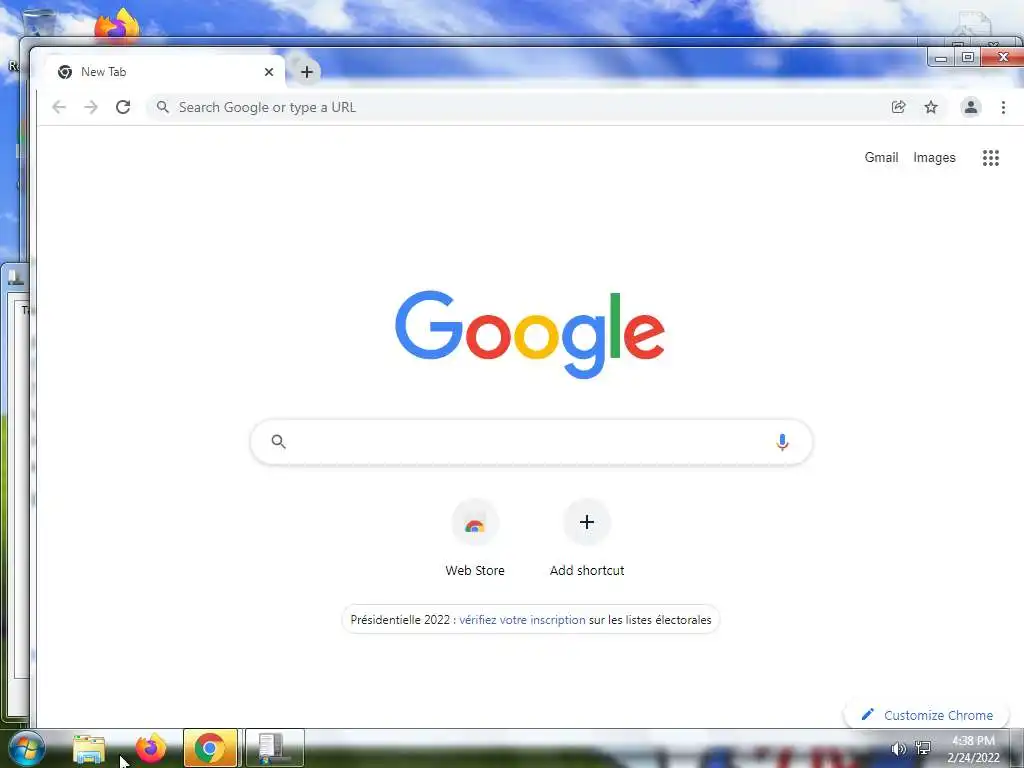Viewport: 1024px width, 768px height.
Task: Click the share this page icon
Action: pyautogui.click(x=899, y=107)
